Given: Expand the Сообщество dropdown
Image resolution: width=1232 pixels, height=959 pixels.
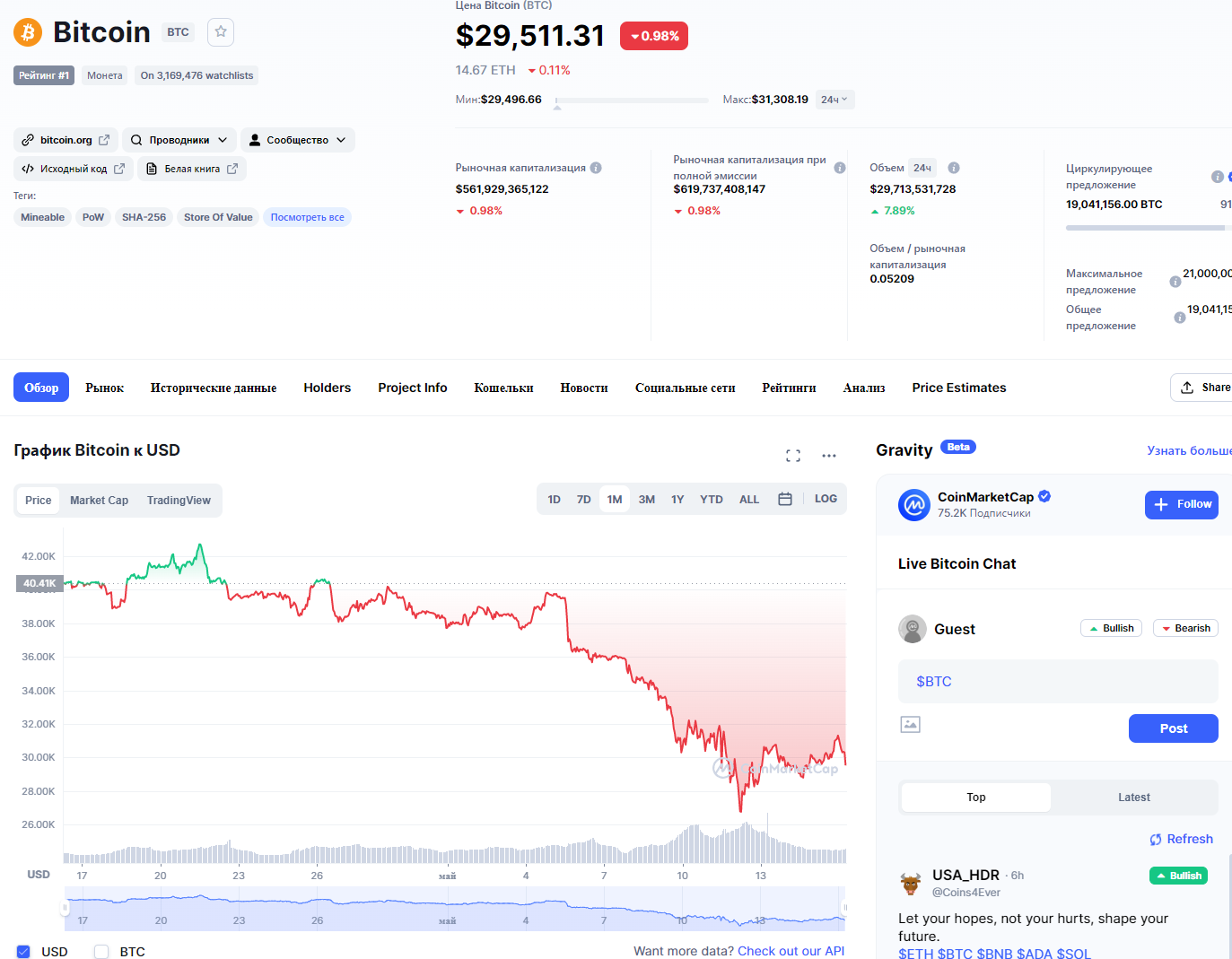Looking at the screenshot, I should point(297,140).
